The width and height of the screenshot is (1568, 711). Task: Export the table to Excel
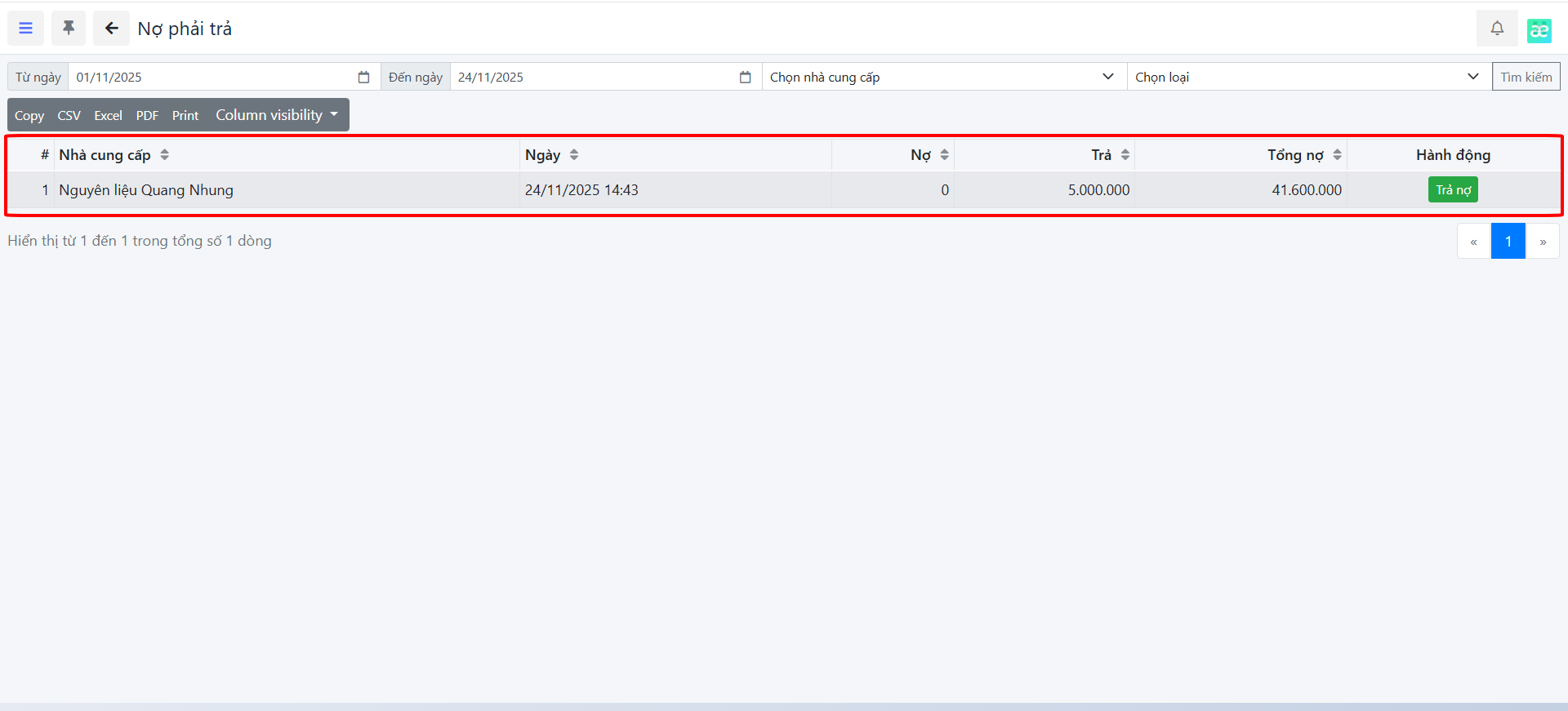(x=108, y=116)
